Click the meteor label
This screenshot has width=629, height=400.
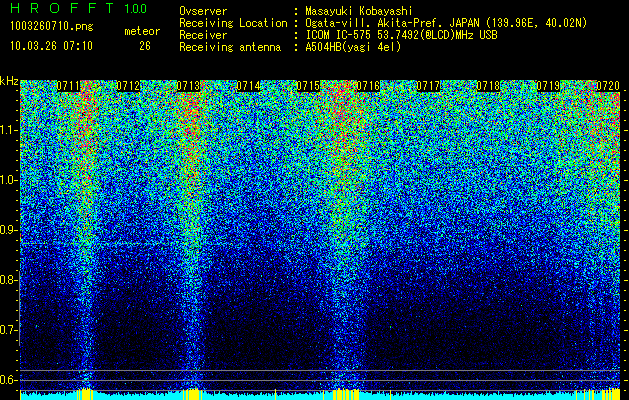142,31
